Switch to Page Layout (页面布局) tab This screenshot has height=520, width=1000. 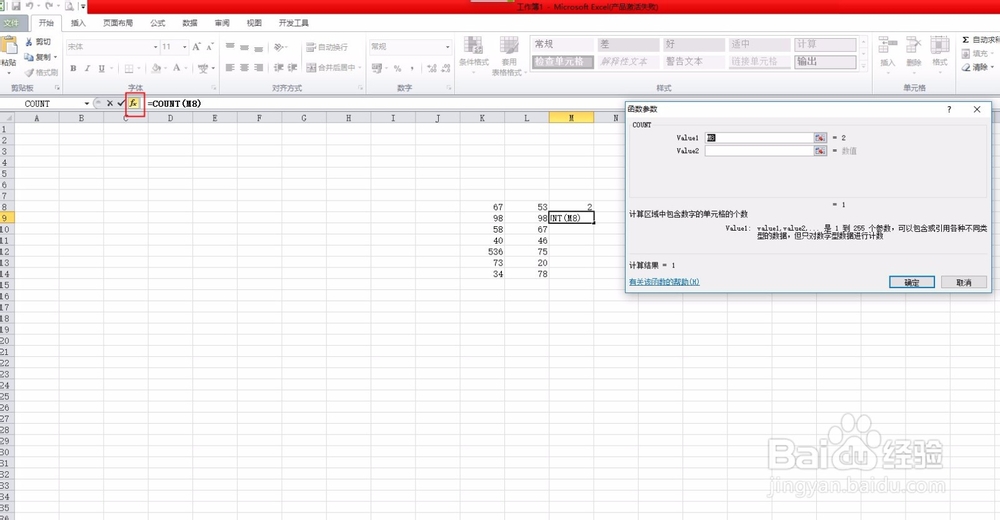coord(118,23)
